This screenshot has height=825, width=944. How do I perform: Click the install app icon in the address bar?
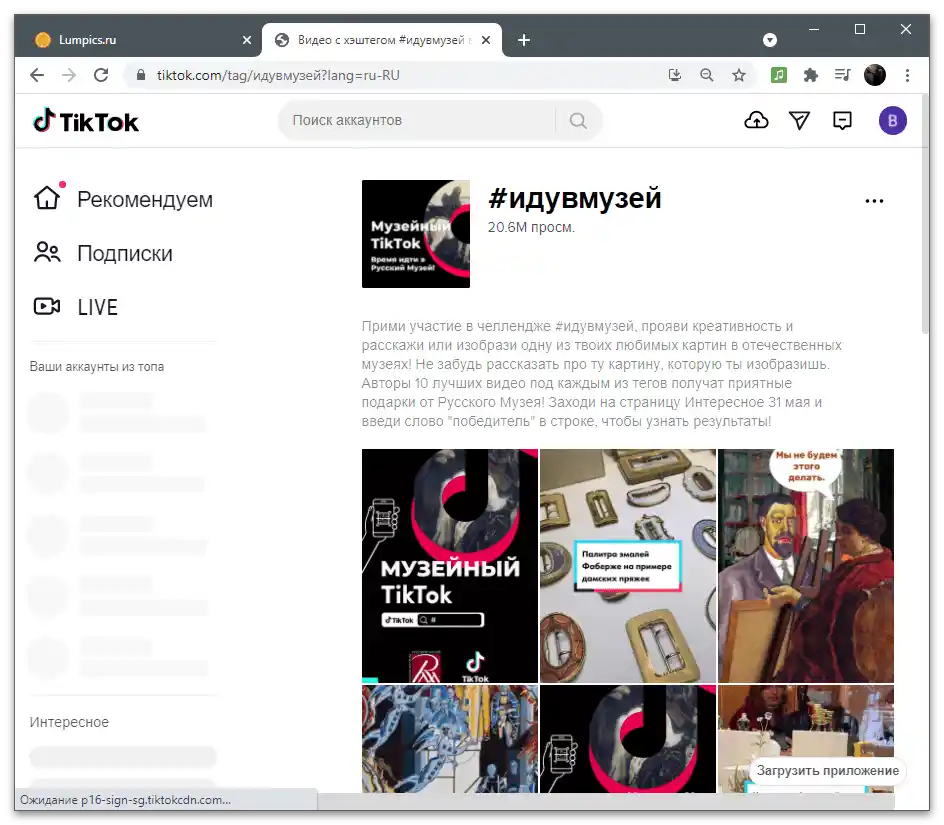coord(675,75)
